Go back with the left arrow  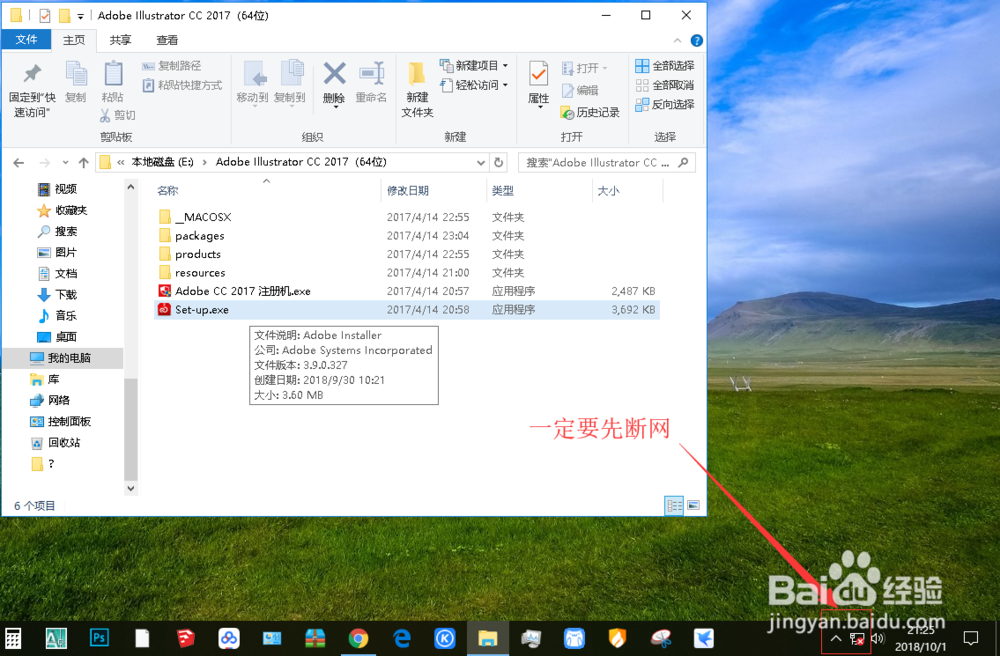click(x=18, y=163)
